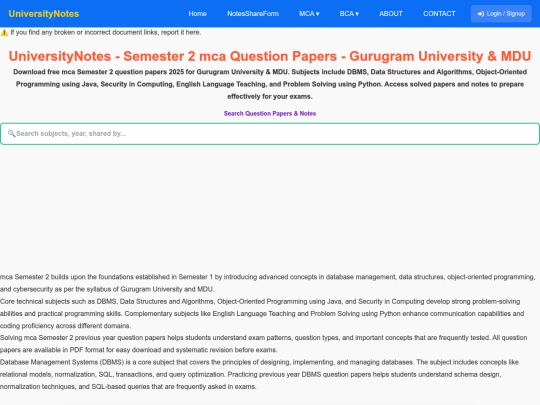This screenshot has height=405, width=540.
Task: Focus the Search subjects, year input field
Action: [270, 134]
